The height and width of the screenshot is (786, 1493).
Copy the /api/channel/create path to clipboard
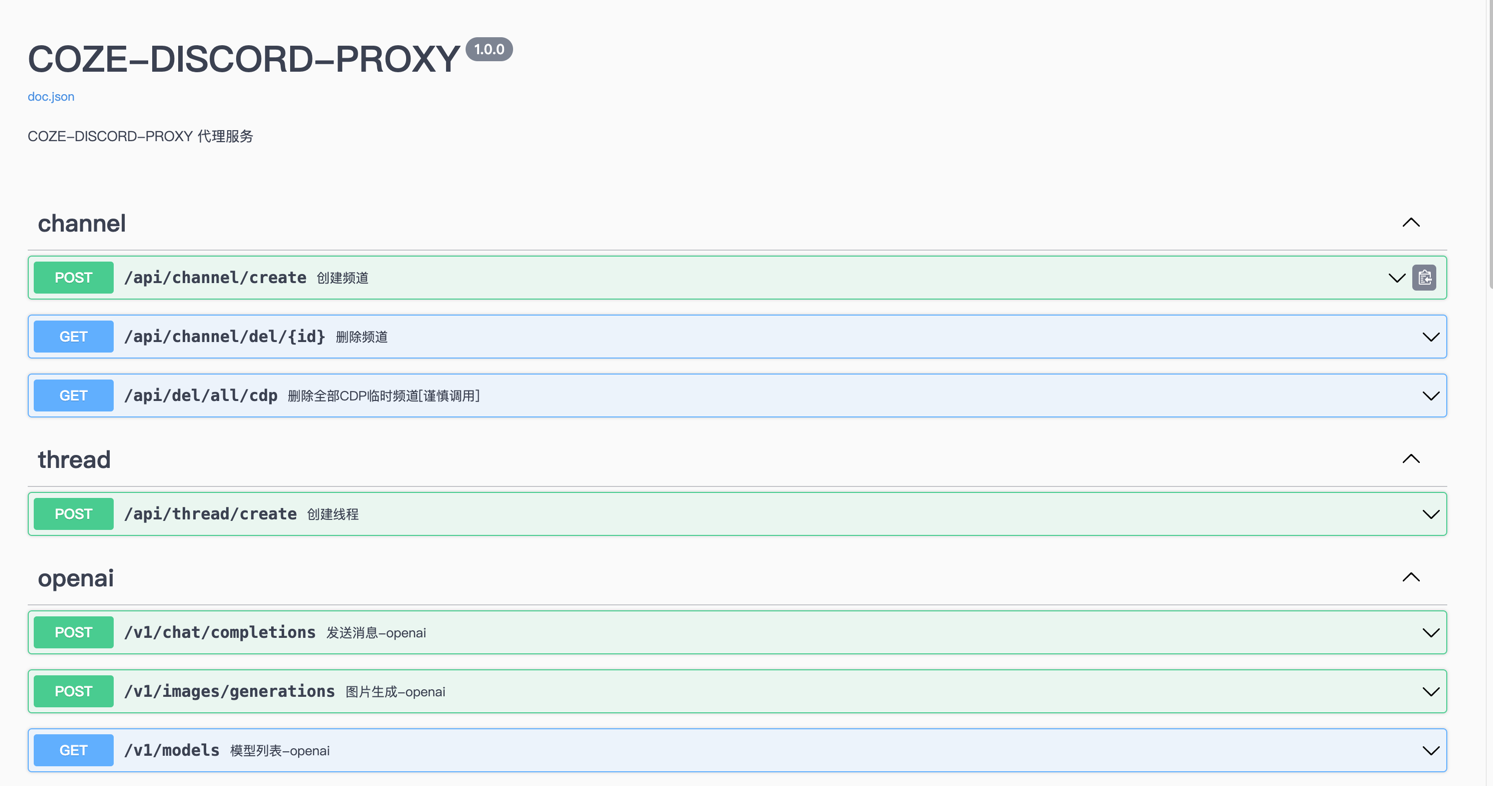point(1424,278)
